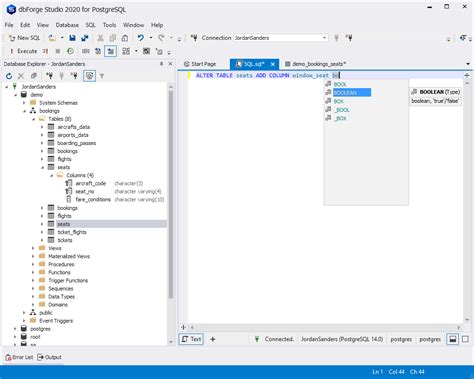
Task: Click the Paste icon in toolbar
Action: point(125,38)
